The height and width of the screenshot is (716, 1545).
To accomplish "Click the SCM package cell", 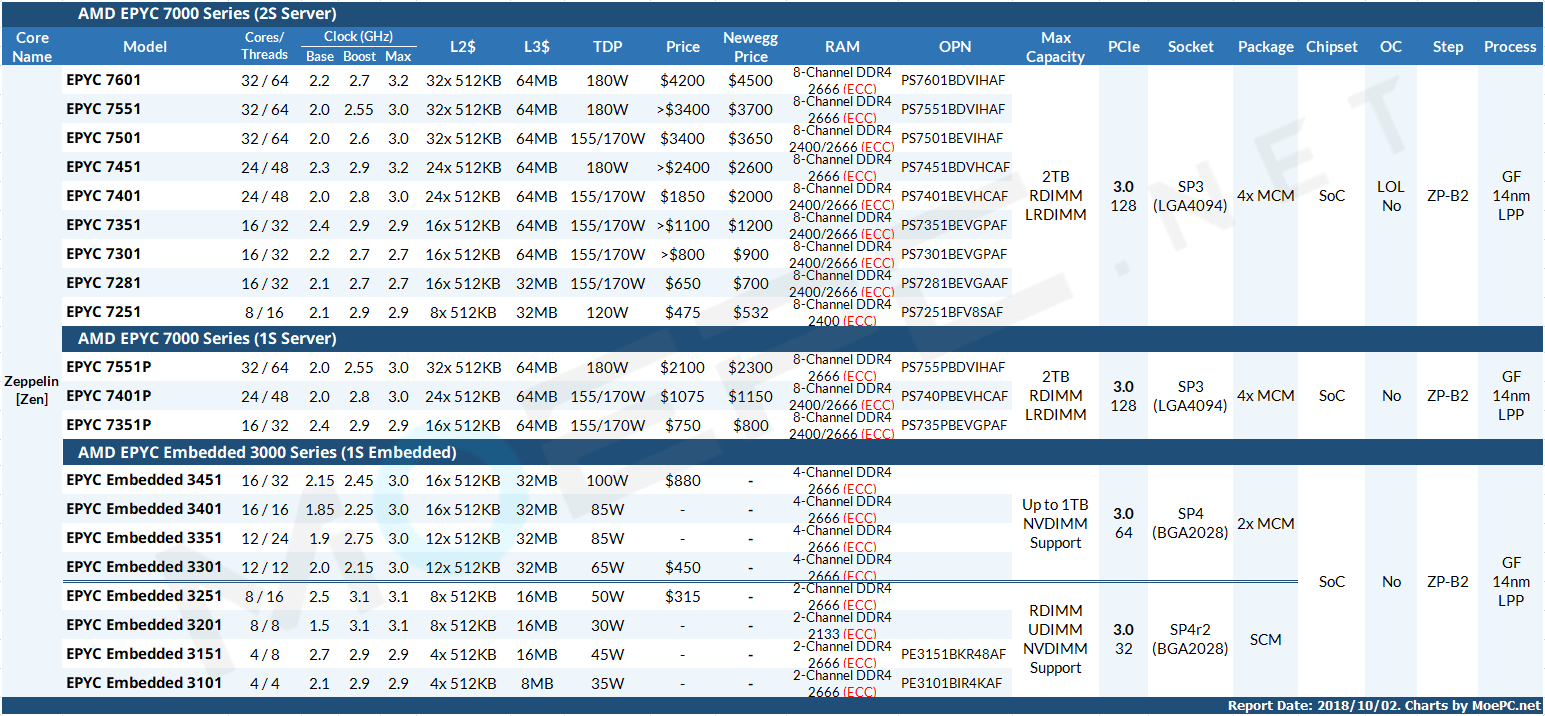I will point(1265,640).
